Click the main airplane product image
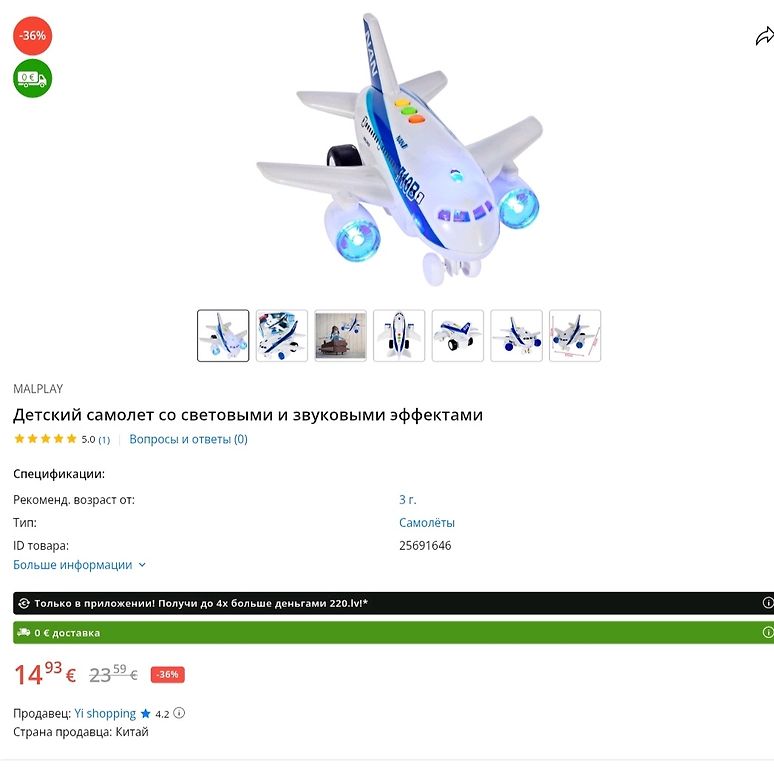 [400, 151]
